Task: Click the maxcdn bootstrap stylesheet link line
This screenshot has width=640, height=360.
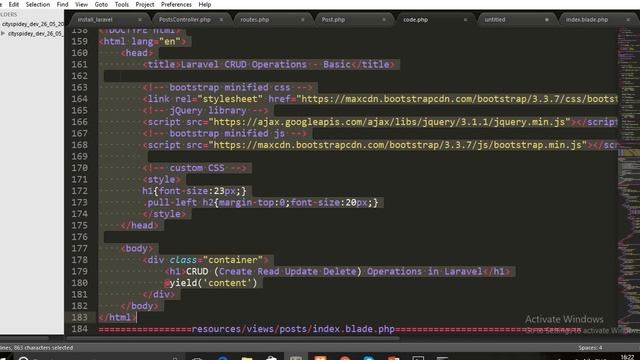Action: pos(380,99)
